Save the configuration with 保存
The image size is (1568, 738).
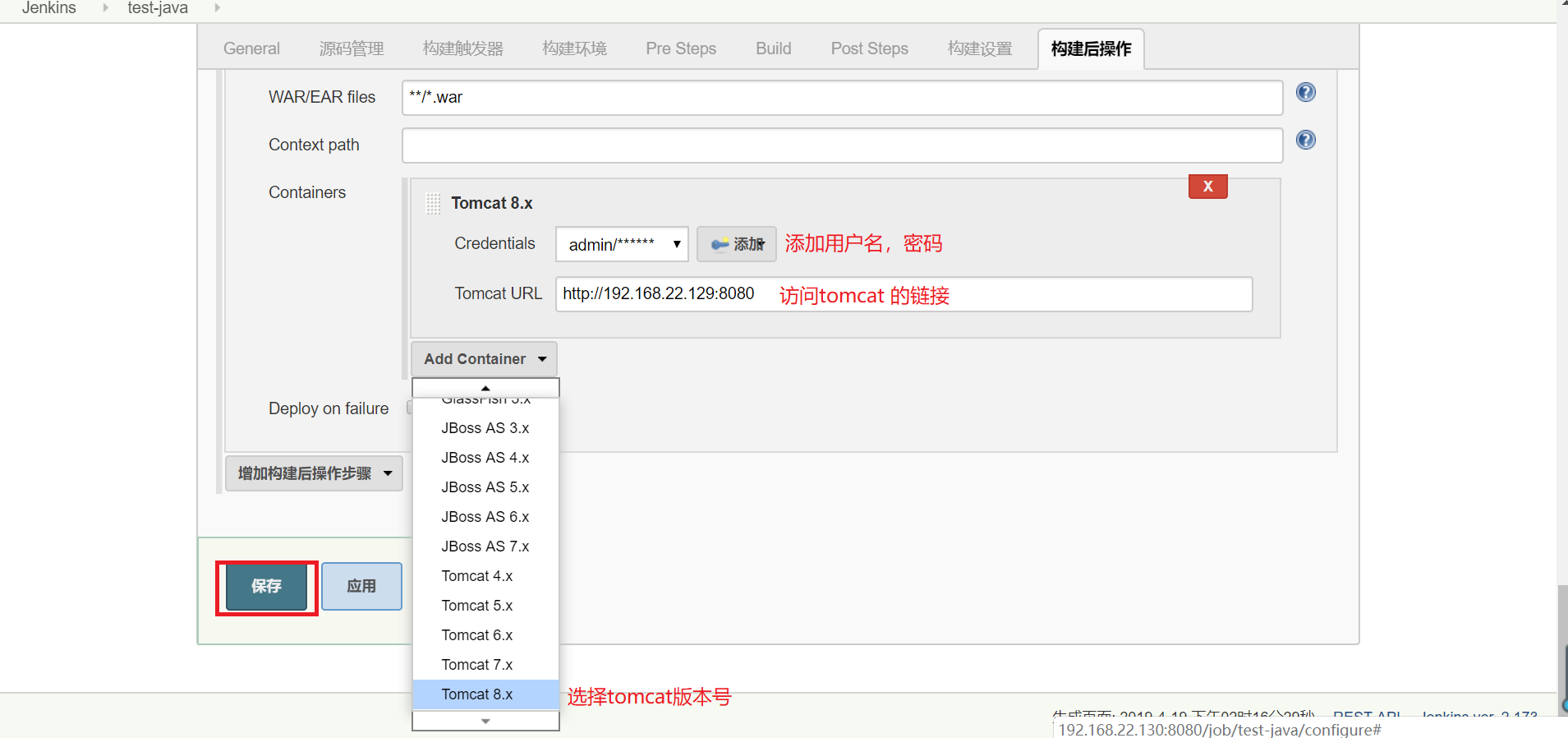[x=266, y=586]
